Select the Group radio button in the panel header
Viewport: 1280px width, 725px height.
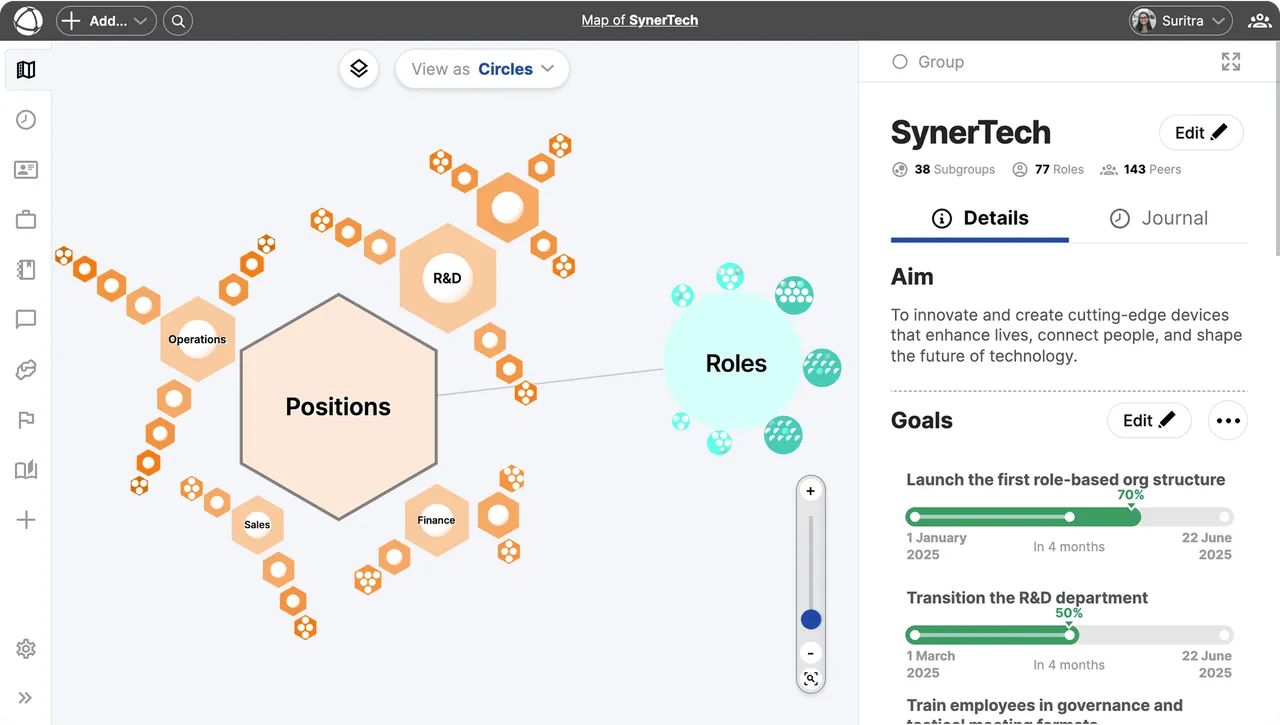point(900,61)
